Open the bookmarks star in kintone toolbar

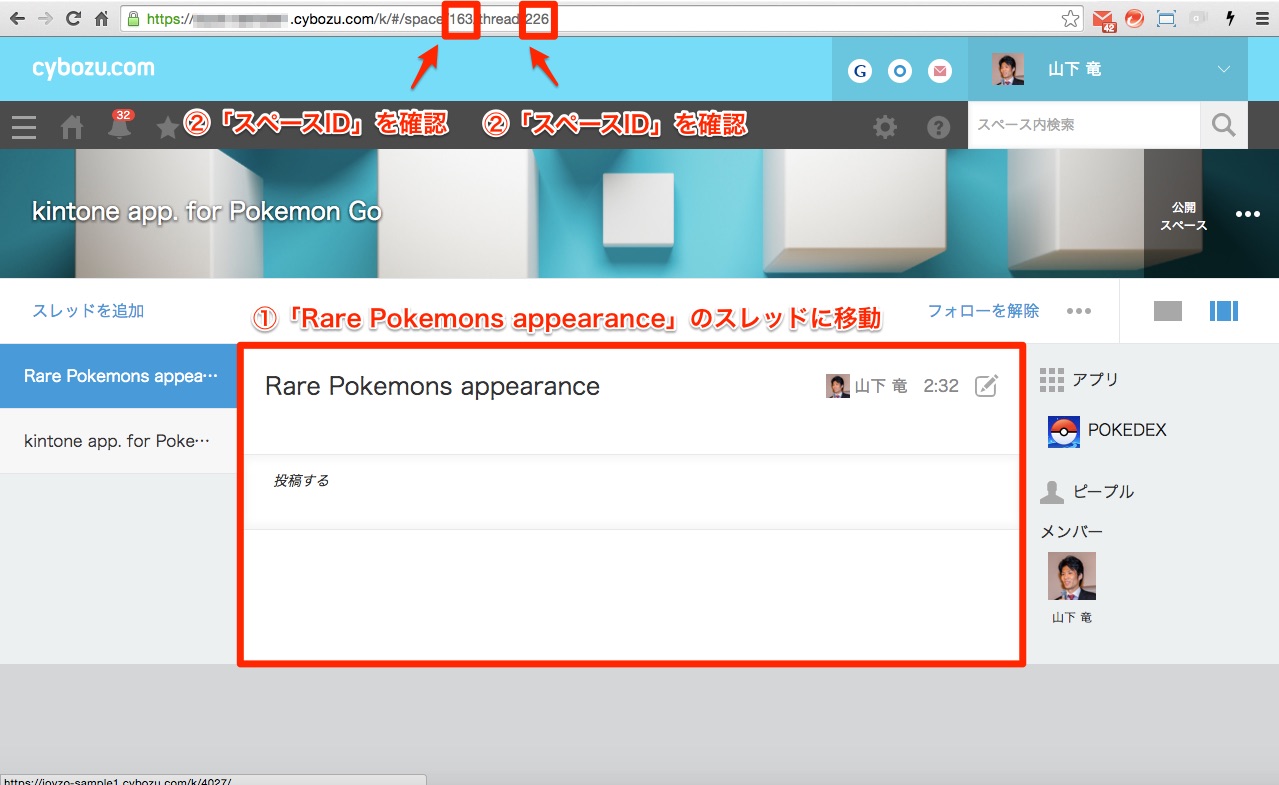(167, 127)
